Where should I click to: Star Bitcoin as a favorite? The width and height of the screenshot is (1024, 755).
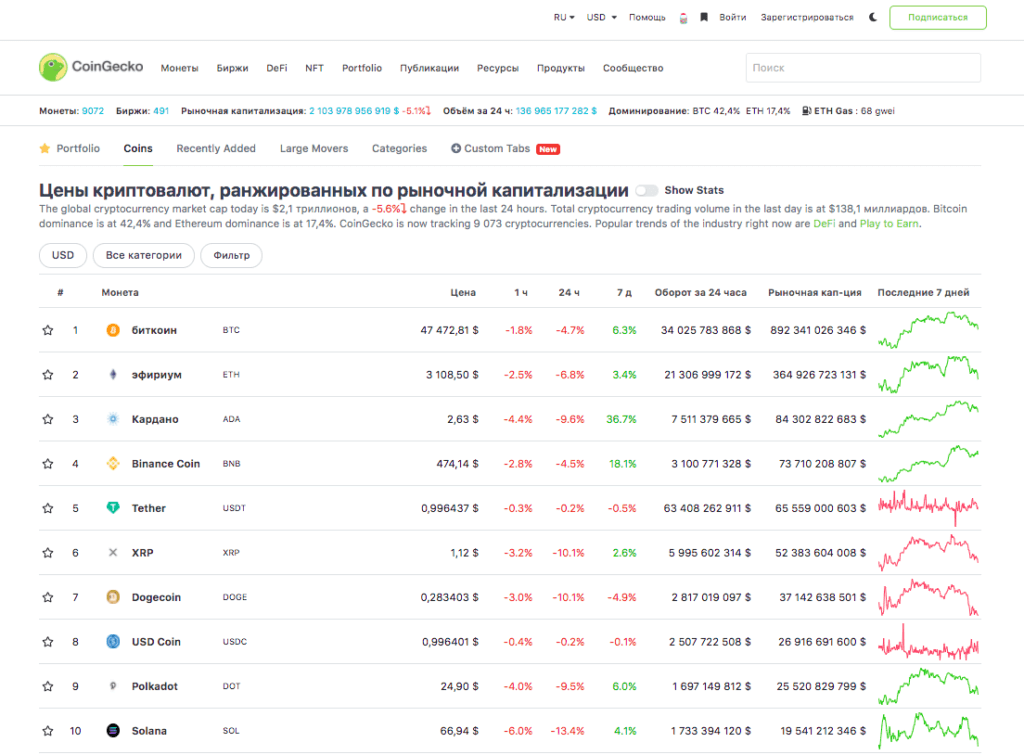point(47,330)
